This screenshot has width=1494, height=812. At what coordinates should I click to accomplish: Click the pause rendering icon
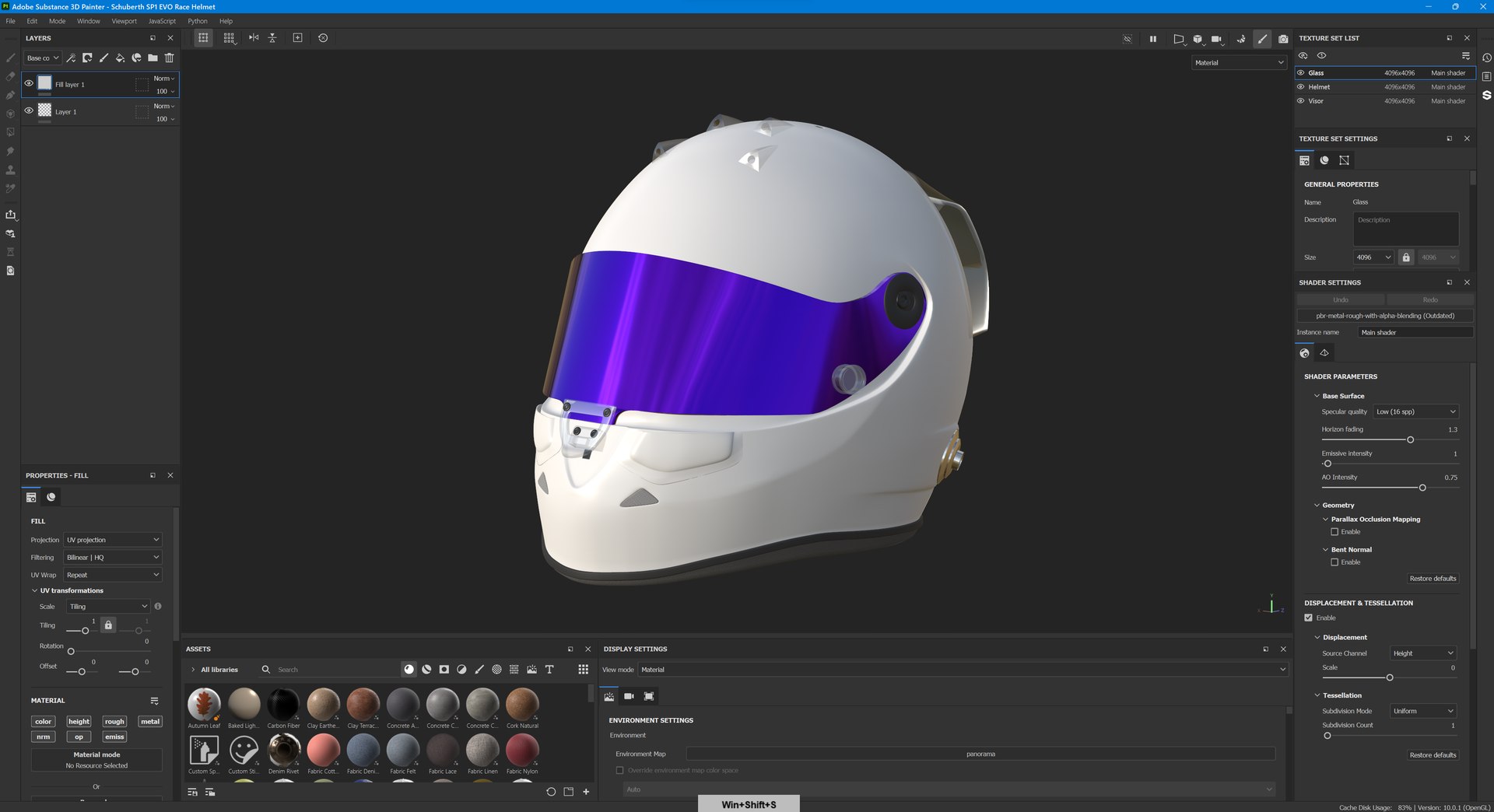click(1153, 38)
